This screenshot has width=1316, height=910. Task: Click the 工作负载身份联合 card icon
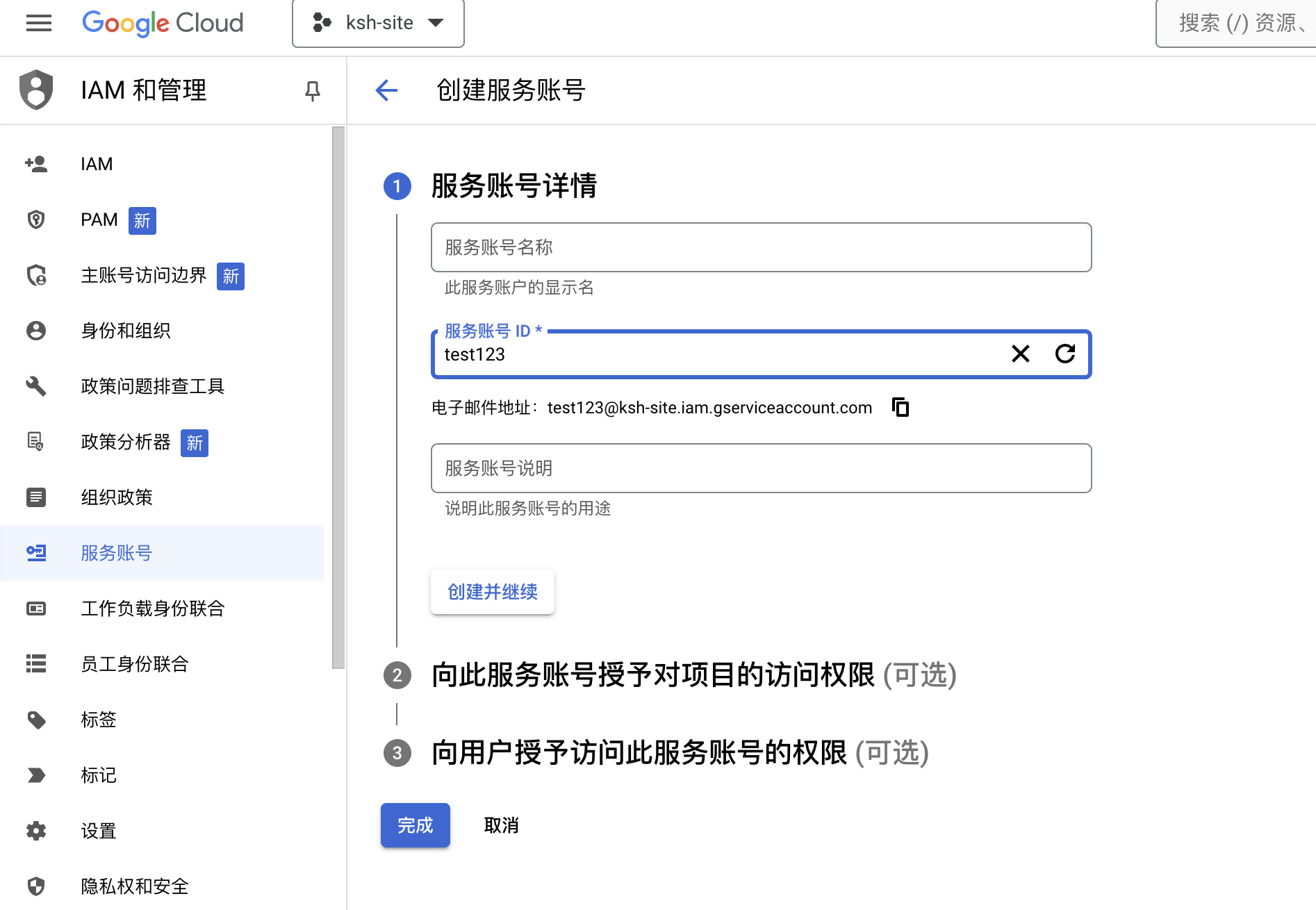[36, 609]
